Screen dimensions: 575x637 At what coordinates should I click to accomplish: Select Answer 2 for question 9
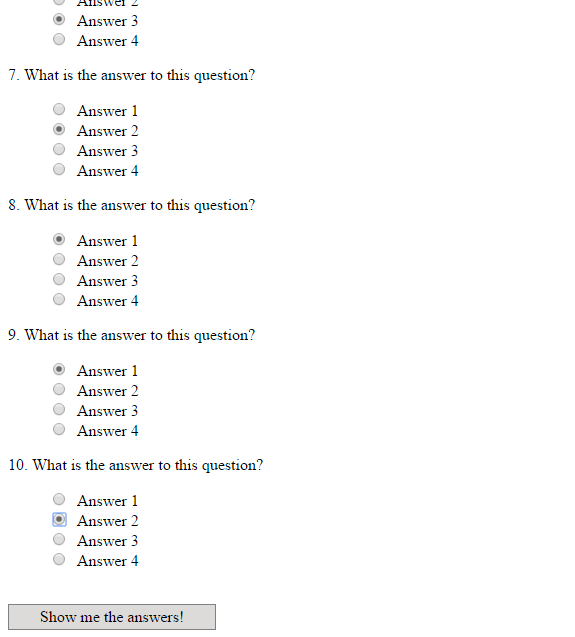(59, 389)
